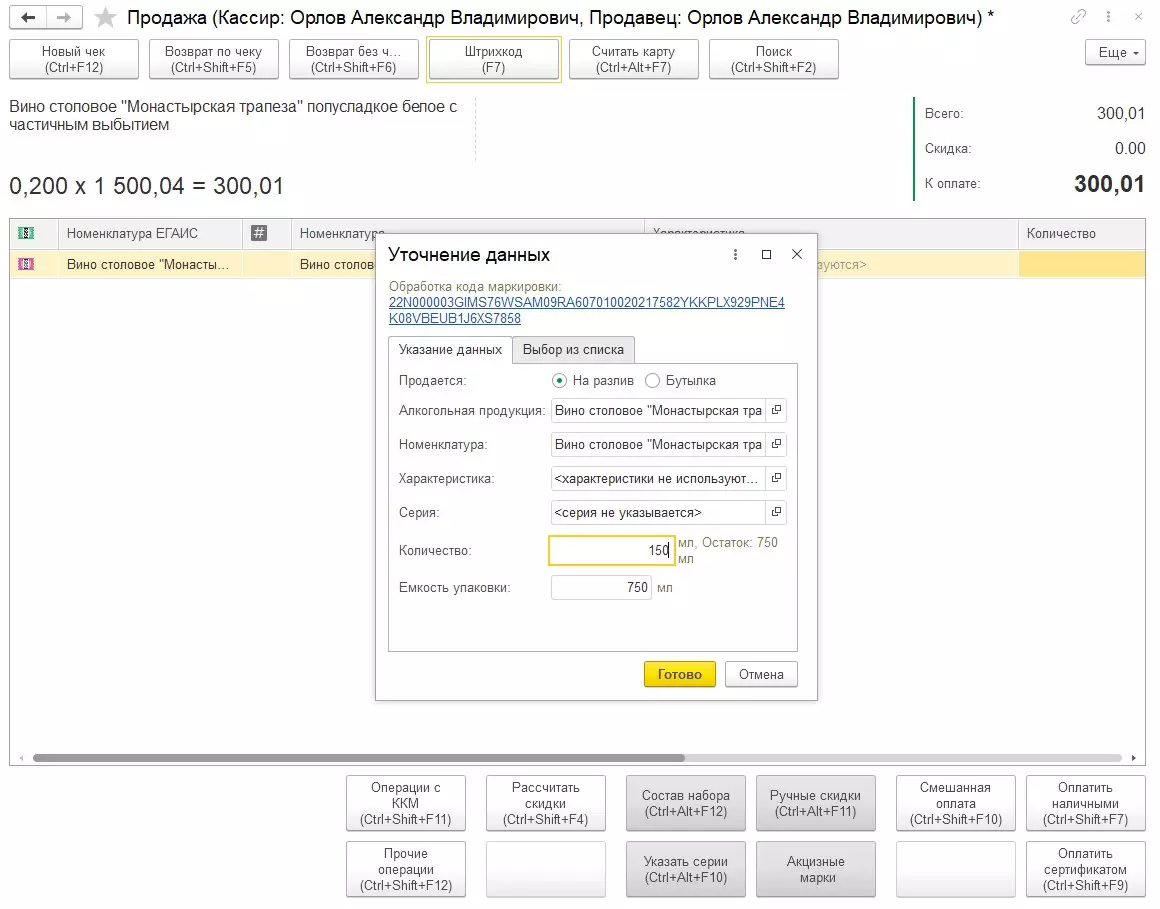This screenshot has width=1160, height=909.
Task: Click Поиск button
Action: pos(773,59)
